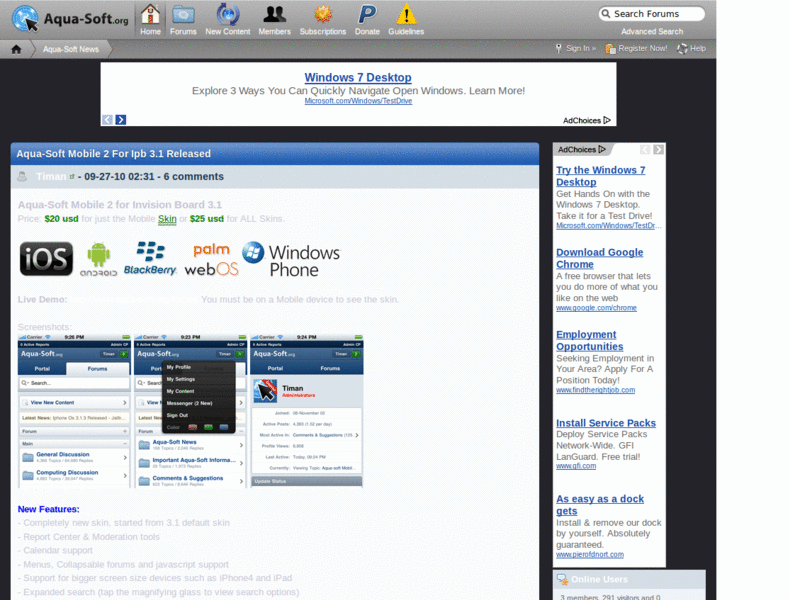Click the www.findtherightjob.com URL
Screen dimensions: 800x600
point(595,390)
